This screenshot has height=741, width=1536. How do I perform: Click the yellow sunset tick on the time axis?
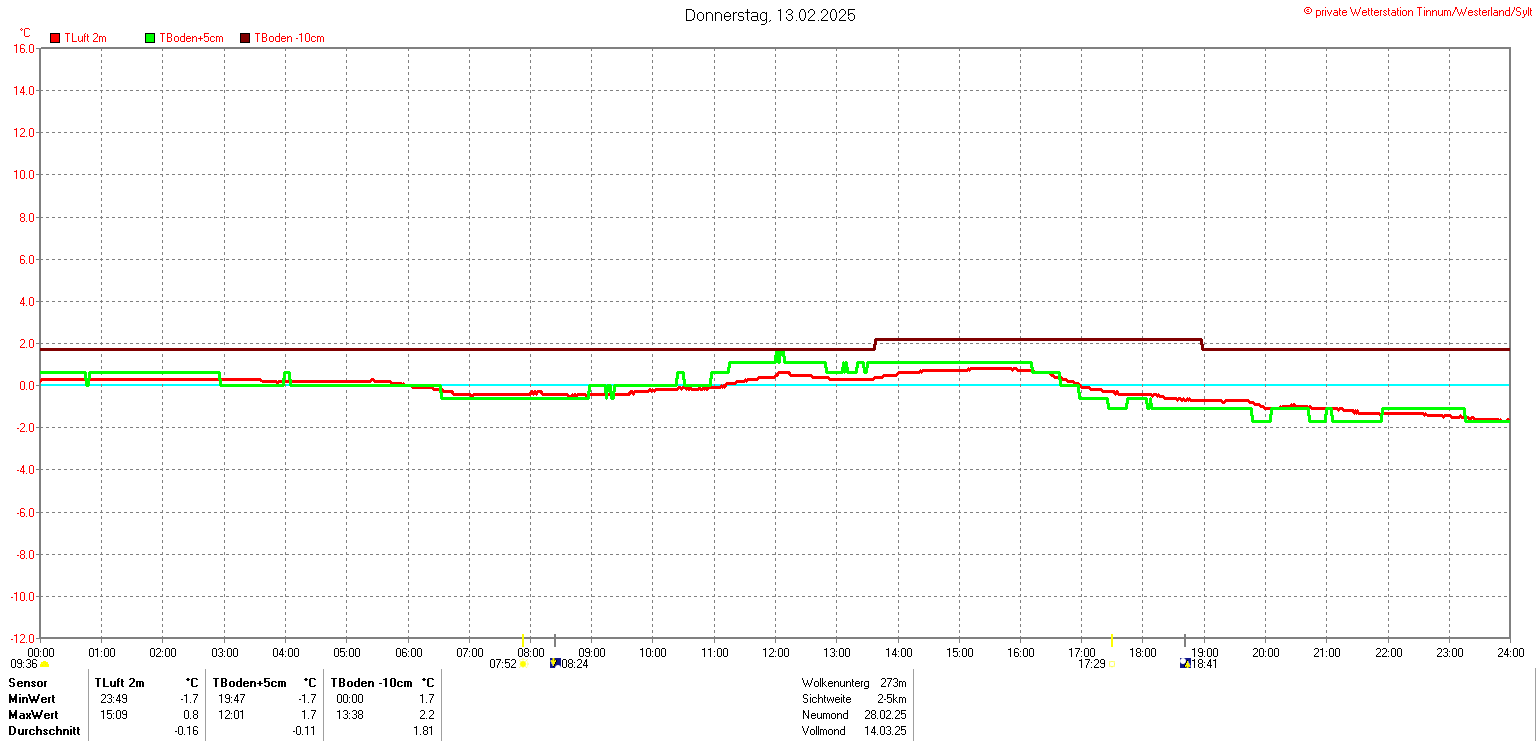click(1112, 640)
